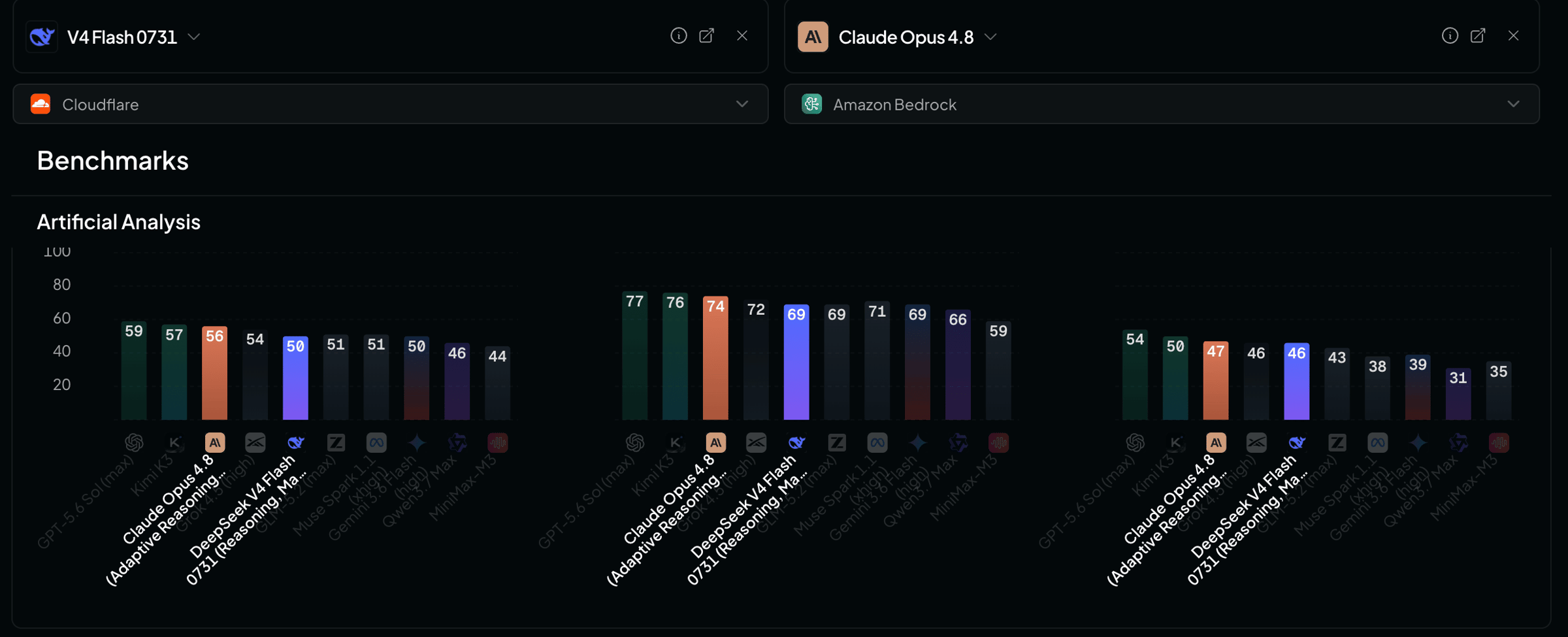Click the orange Claude bar showing 56
Viewport: 1568px width, 637px height.
214,373
